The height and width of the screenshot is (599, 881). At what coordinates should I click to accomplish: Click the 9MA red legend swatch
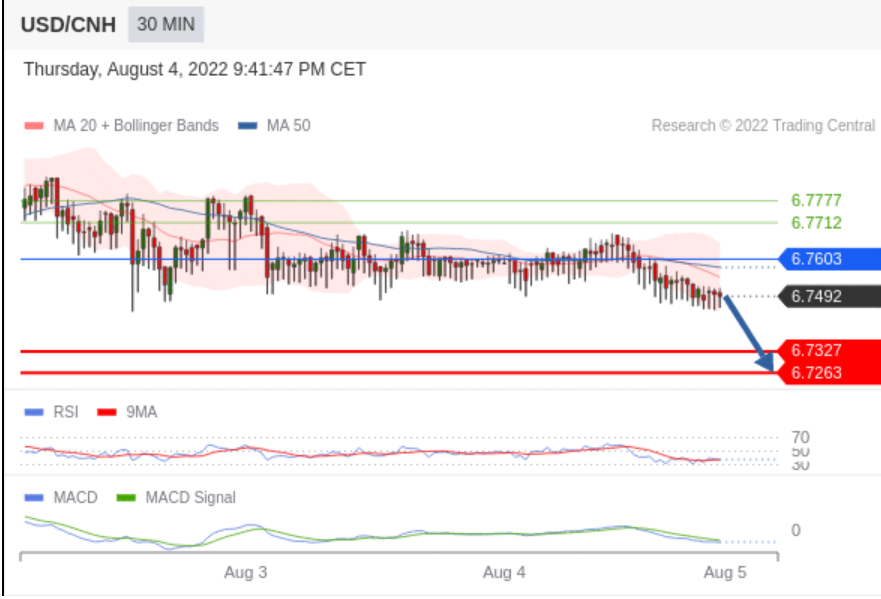pyautogui.click(x=107, y=412)
